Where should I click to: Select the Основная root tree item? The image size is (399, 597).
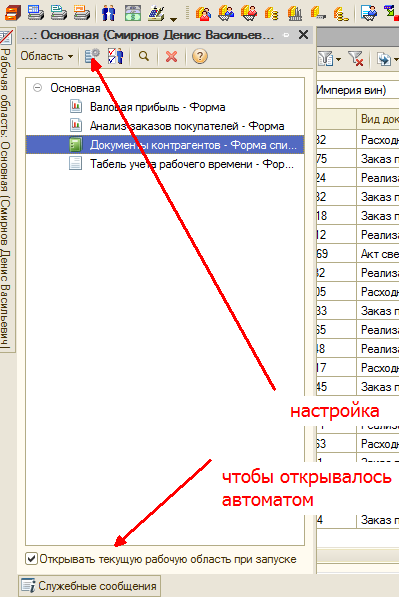click(75, 88)
